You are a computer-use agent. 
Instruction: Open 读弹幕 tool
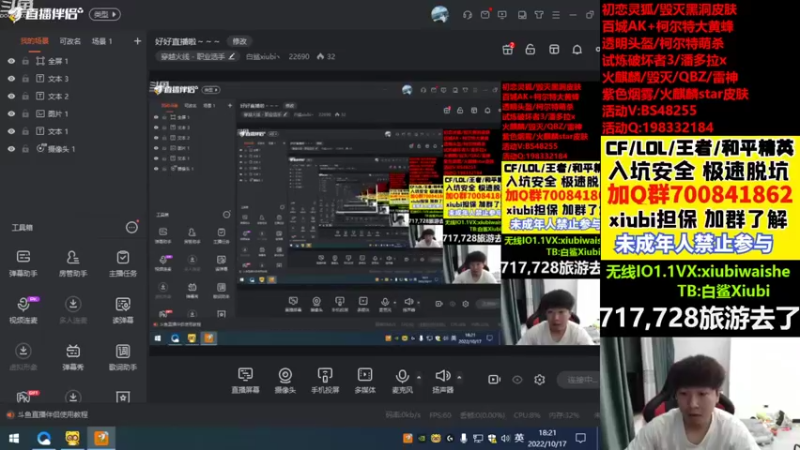pos(122,310)
